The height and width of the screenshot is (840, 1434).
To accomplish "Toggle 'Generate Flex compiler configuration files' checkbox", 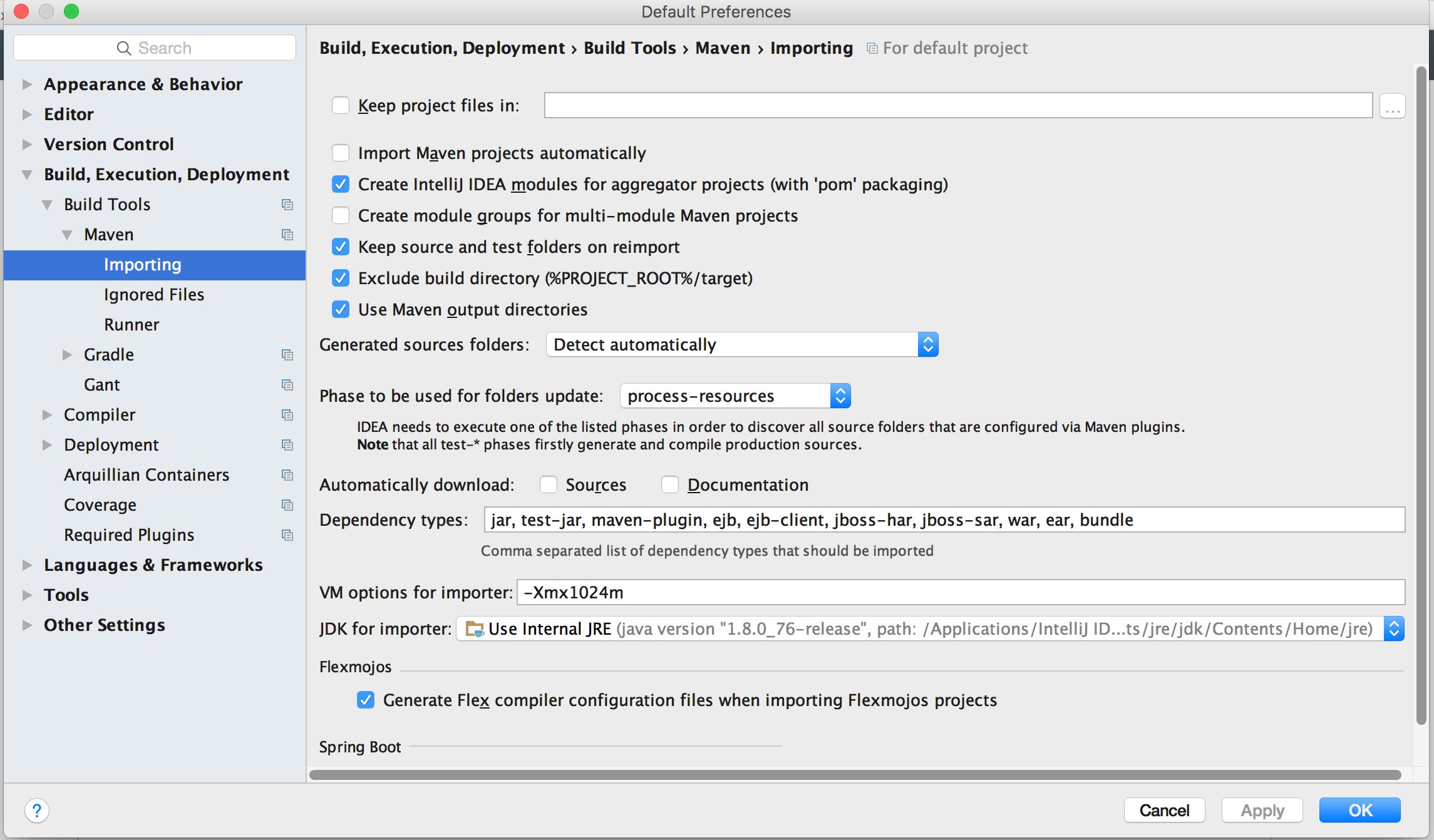I will click(x=366, y=700).
